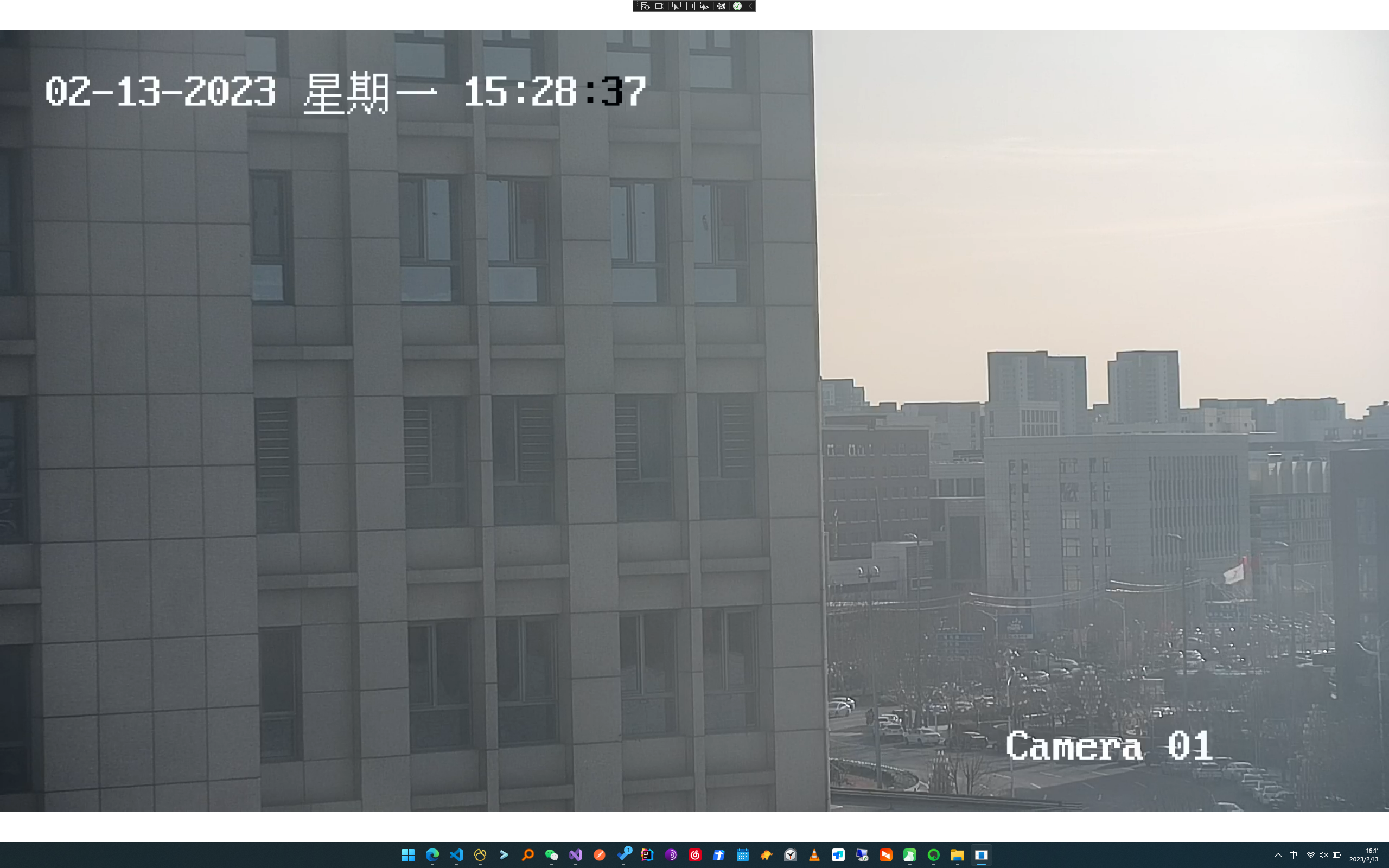Open the remote desktop monitor icon

(862, 856)
